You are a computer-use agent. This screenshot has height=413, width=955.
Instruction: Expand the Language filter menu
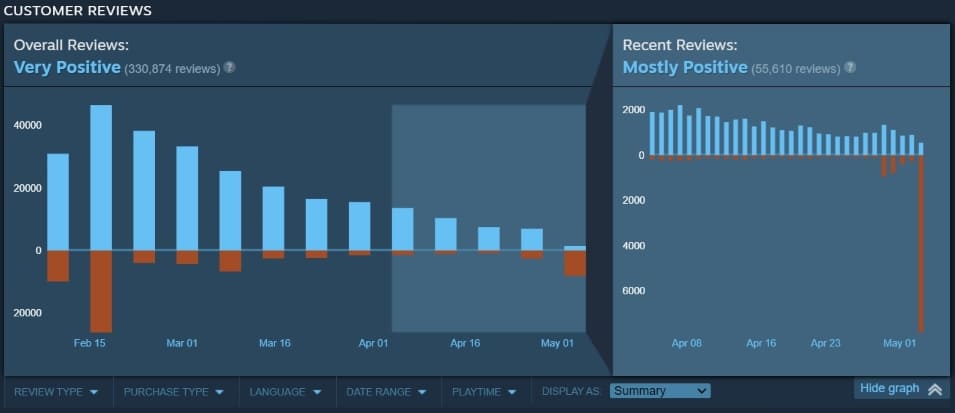tap(285, 392)
